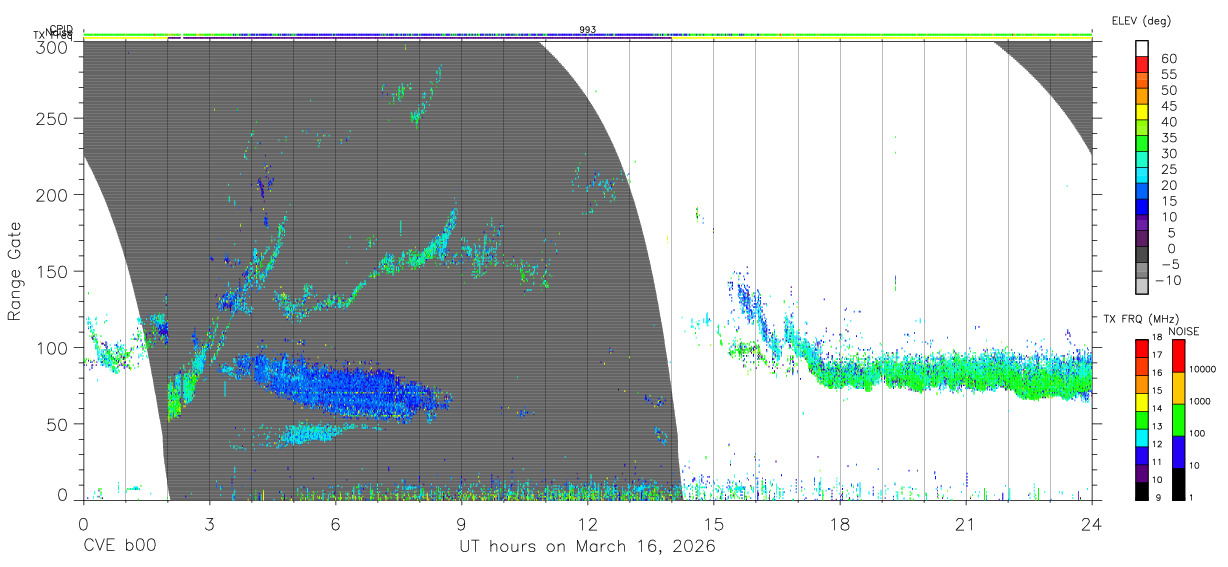Click the x-axis tick label 24
1228x567 pixels.
coord(1092,524)
